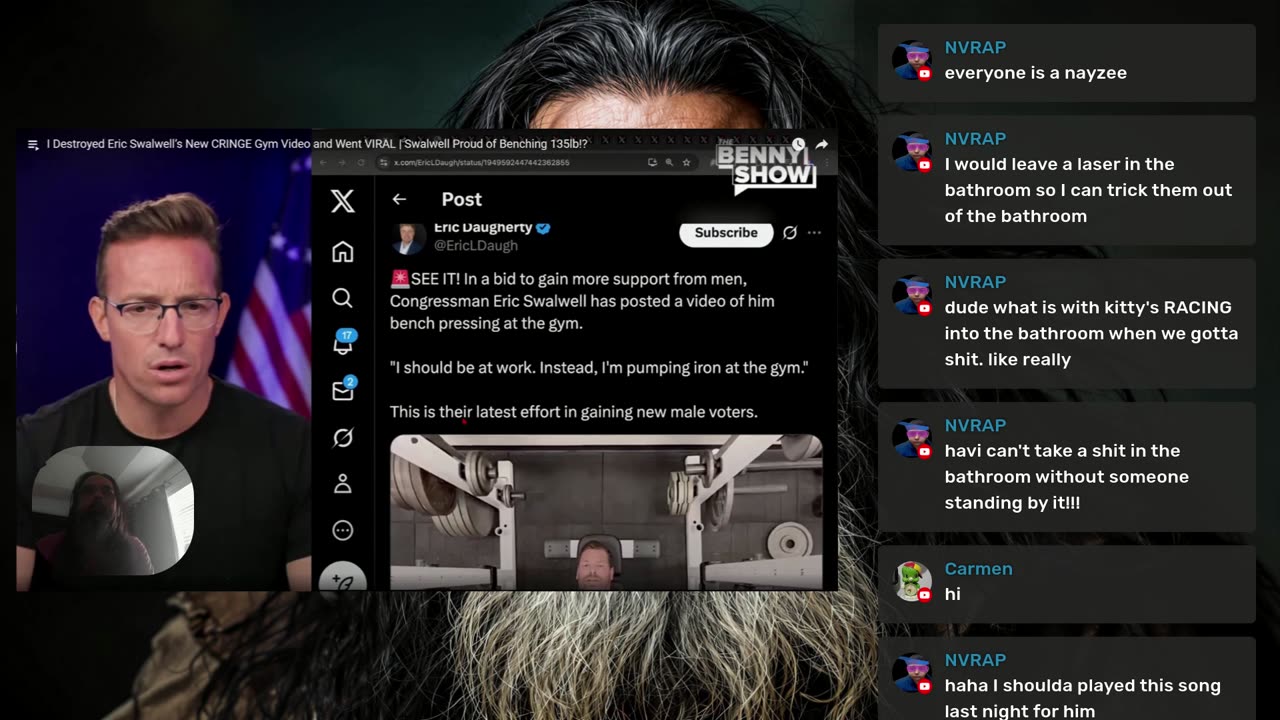Screen dimensions: 1280x720
Task: Click NVRAP avatar beside 'dude what is with kitty's' message
Action: coord(912,295)
